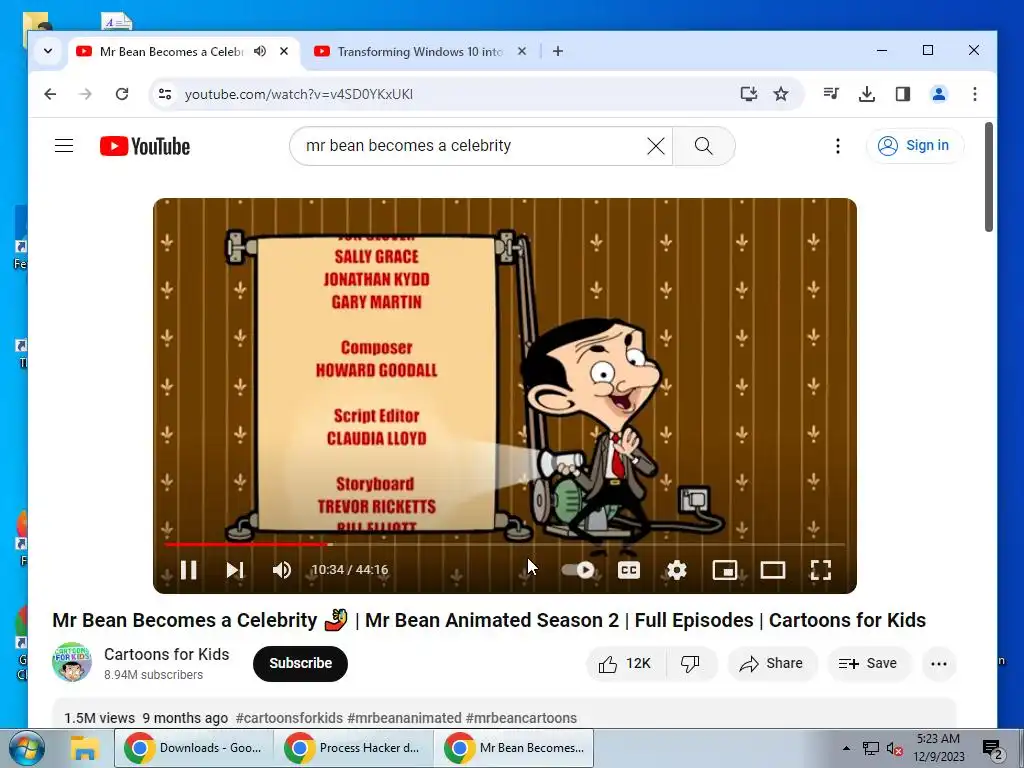Click the page vertical scrollbar
1024x768 pixels.
[989, 176]
